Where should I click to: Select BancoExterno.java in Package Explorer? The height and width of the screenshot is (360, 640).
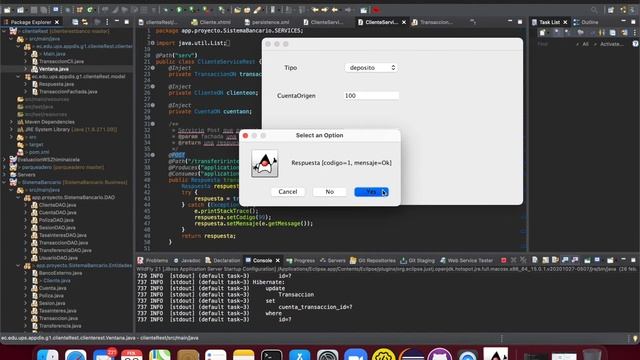click(x=60, y=273)
